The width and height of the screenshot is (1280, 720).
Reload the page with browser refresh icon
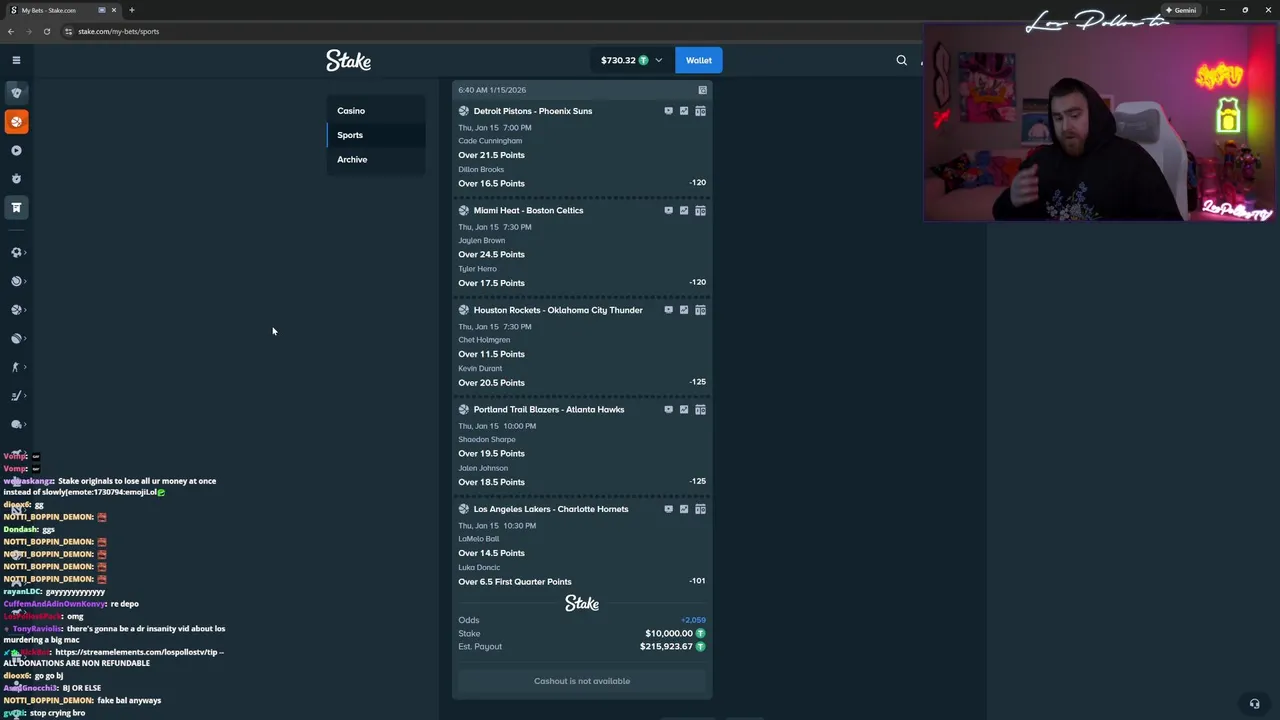(x=46, y=31)
